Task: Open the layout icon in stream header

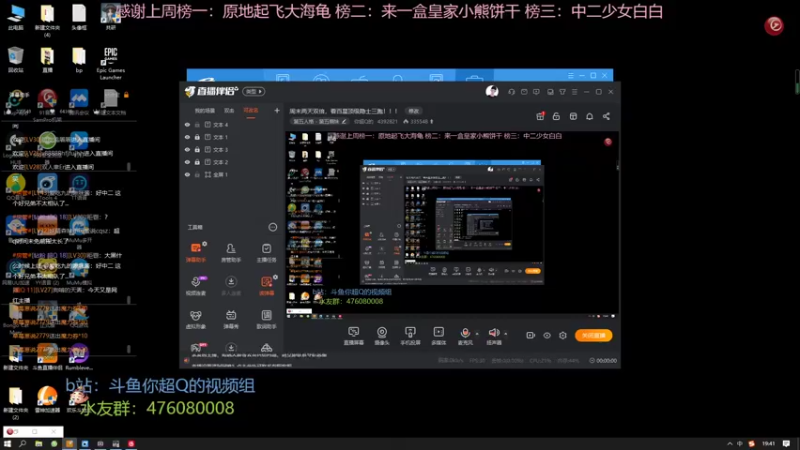Action: [573, 116]
